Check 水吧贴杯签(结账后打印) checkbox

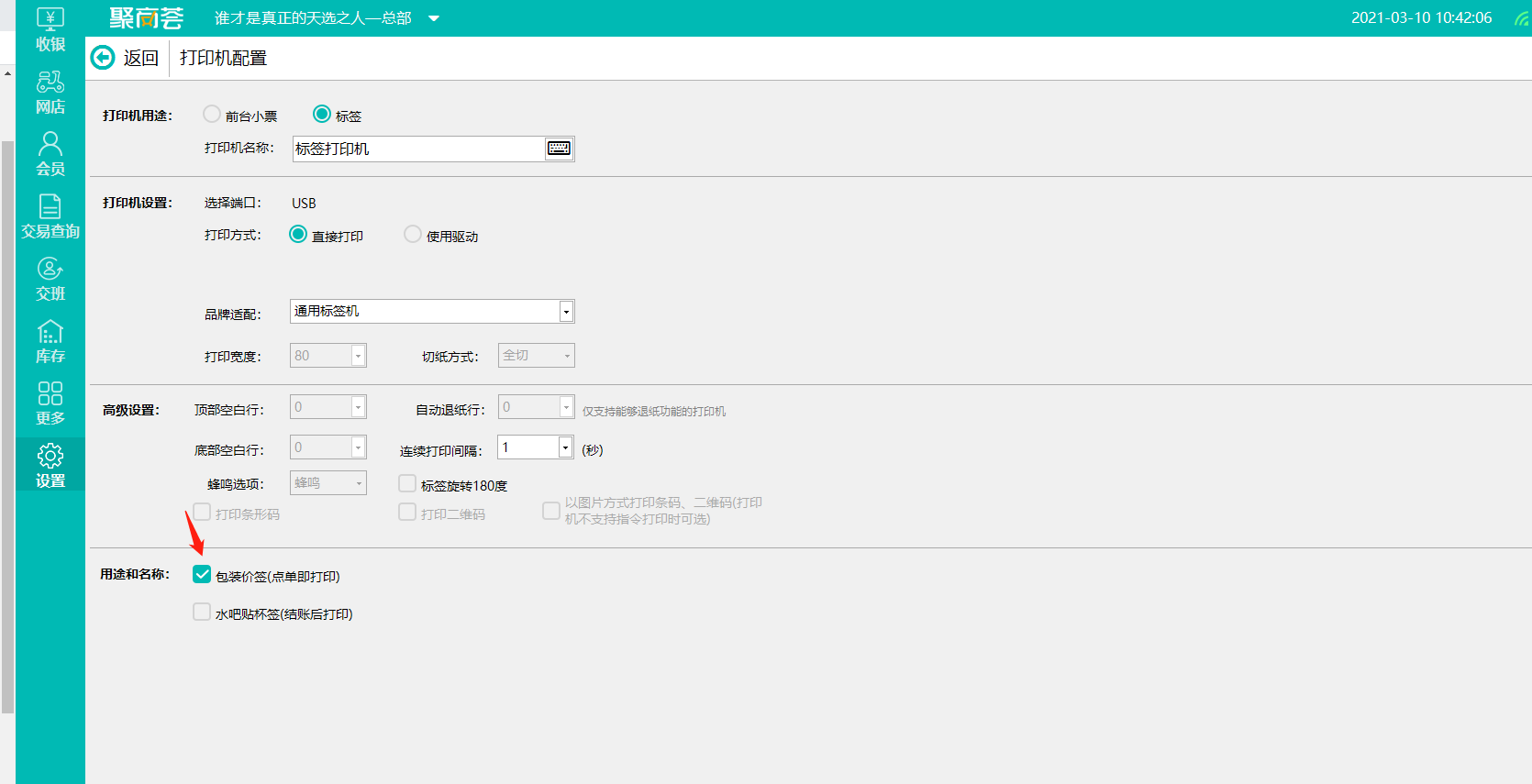click(x=202, y=612)
